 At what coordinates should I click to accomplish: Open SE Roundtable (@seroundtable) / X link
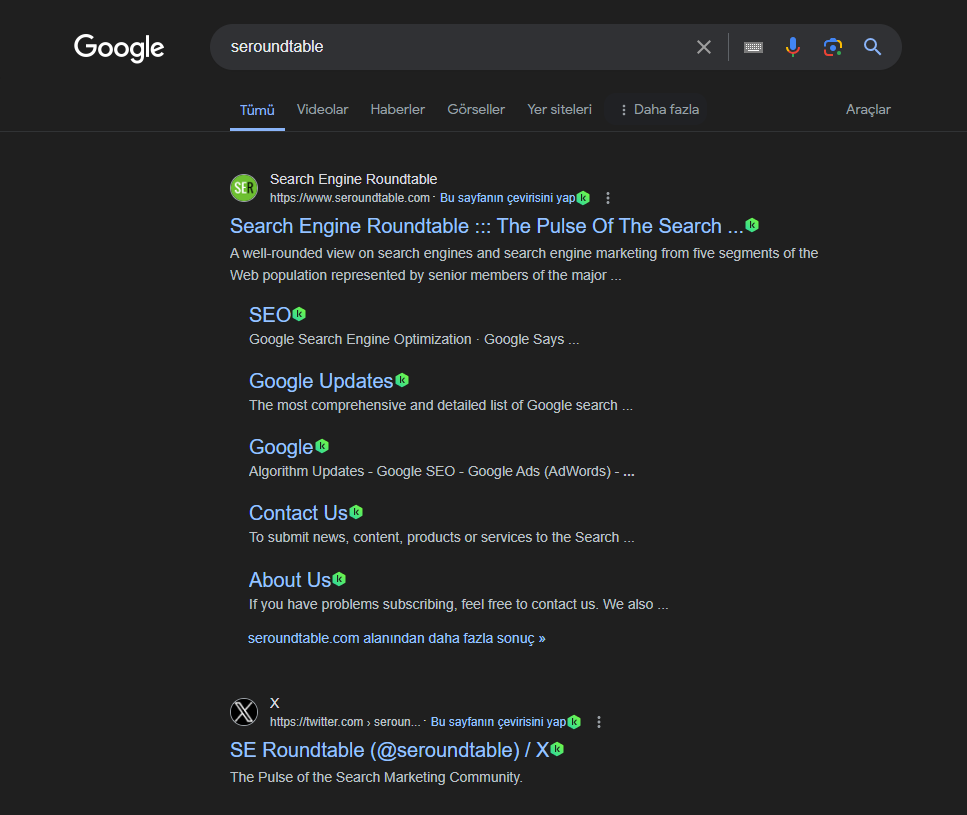click(389, 750)
